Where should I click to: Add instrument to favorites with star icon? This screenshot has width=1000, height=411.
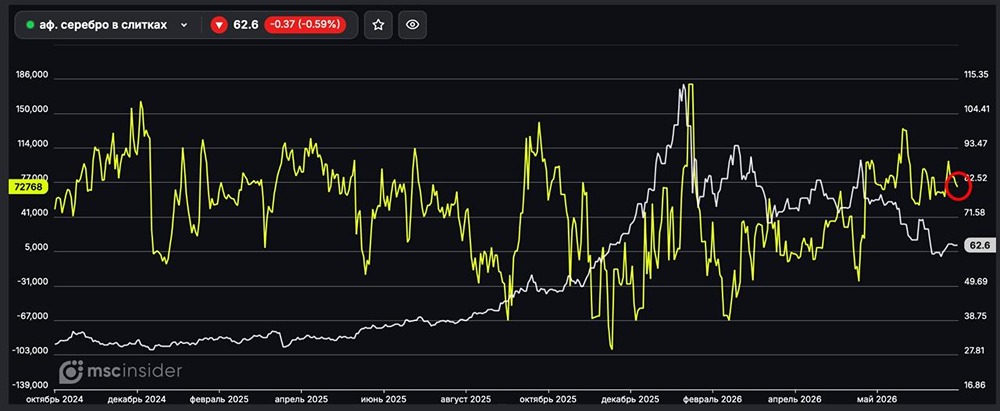[x=378, y=25]
